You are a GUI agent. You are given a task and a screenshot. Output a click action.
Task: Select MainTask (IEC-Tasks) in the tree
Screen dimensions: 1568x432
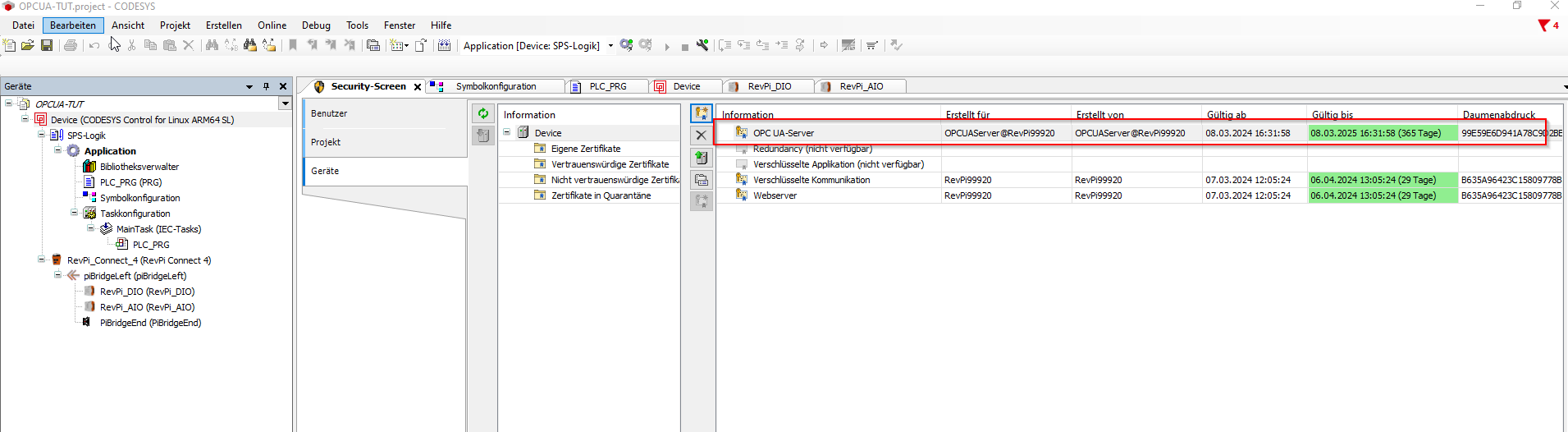158,229
